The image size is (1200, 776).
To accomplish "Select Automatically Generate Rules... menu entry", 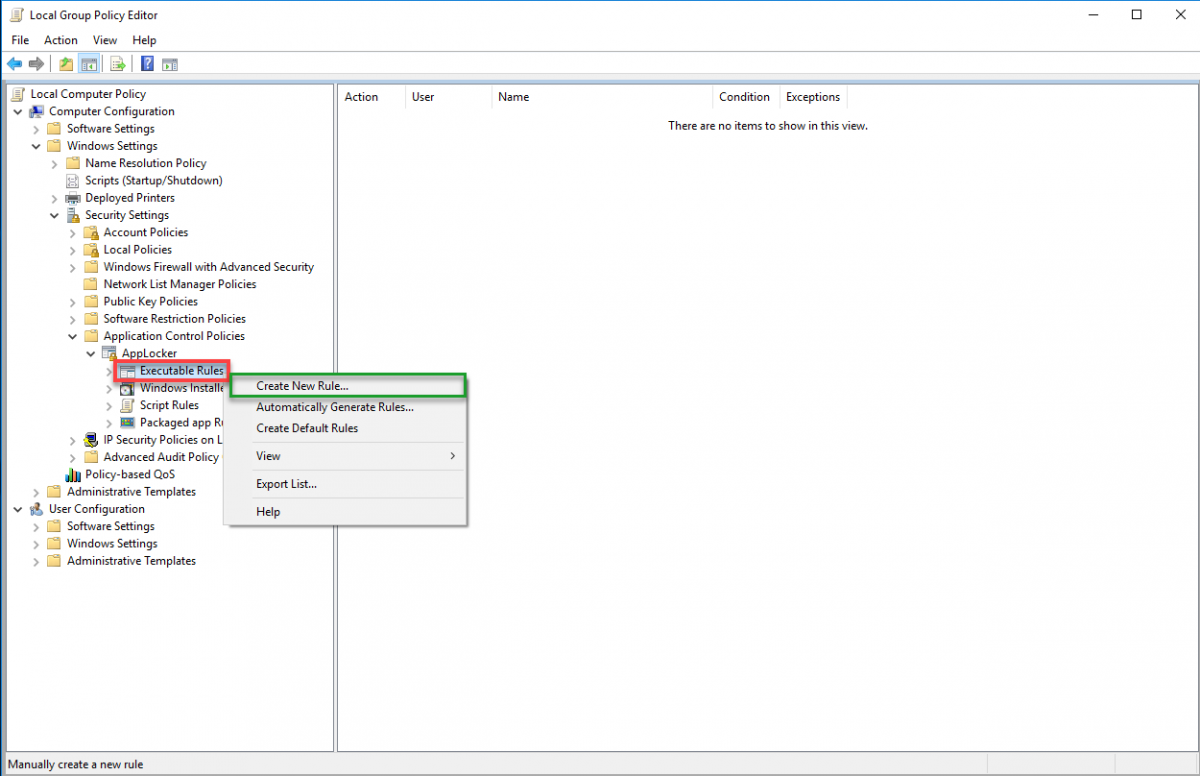I will tap(334, 407).
